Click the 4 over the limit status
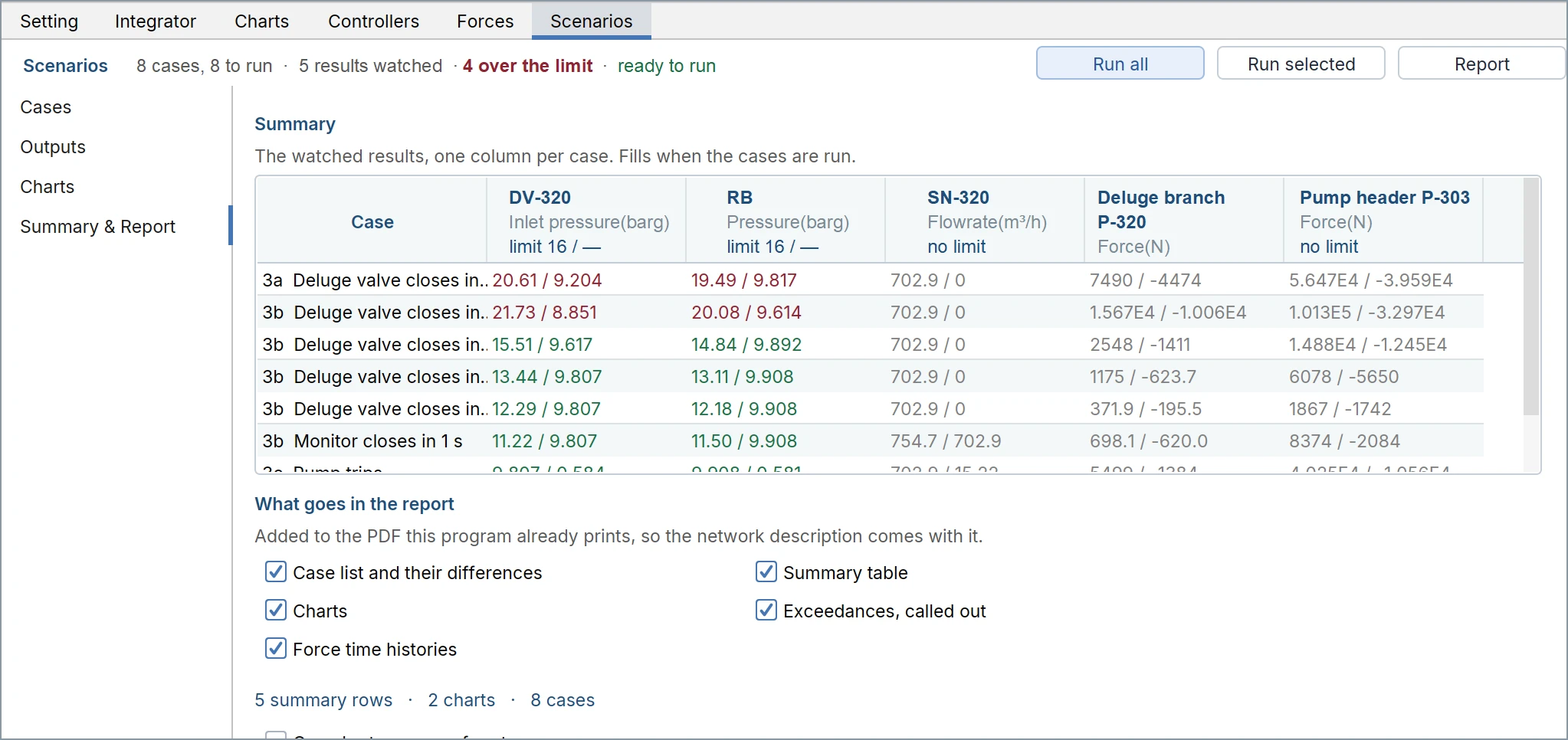Viewport: 1568px width, 740px height. [x=528, y=66]
